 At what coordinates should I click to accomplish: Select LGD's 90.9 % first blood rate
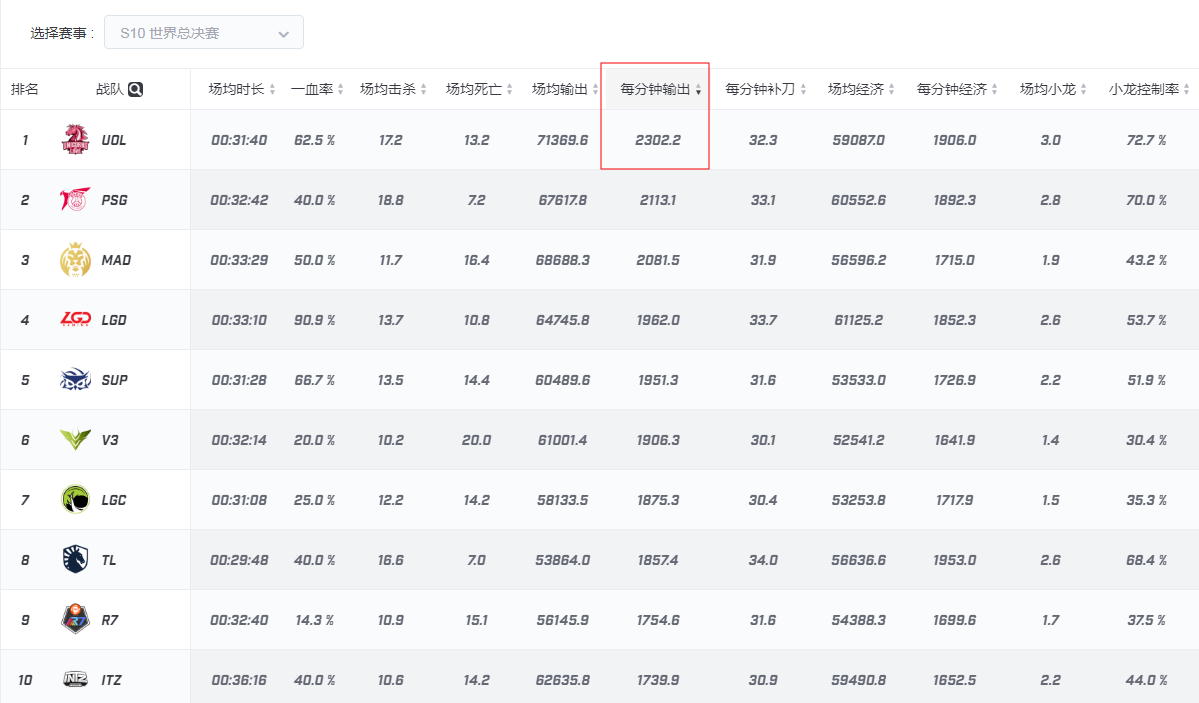click(314, 321)
